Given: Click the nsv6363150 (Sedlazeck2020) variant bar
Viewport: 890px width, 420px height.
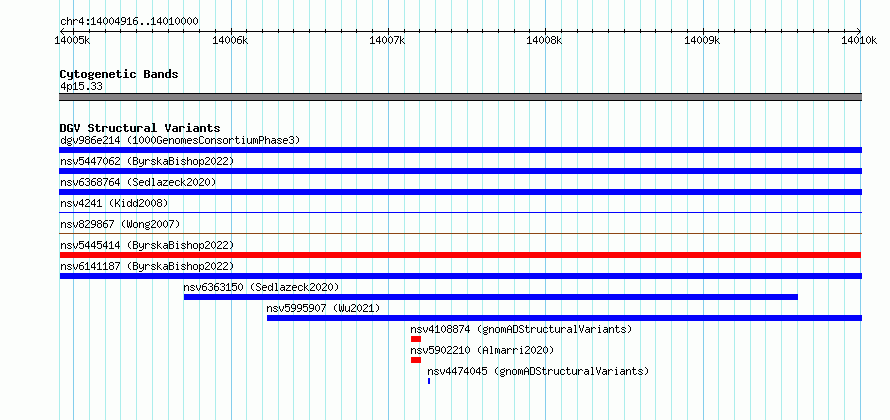Looking at the screenshot, I should click(x=491, y=297).
